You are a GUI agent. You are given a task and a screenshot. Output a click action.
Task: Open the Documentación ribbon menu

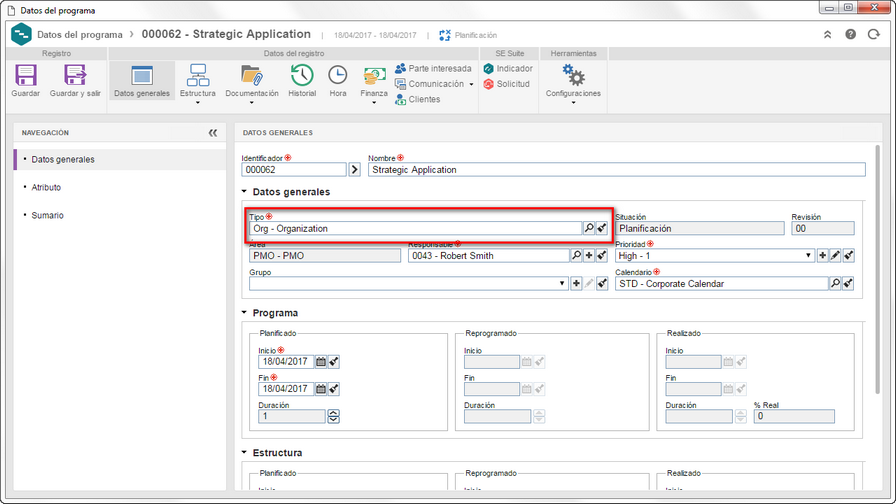click(251, 83)
